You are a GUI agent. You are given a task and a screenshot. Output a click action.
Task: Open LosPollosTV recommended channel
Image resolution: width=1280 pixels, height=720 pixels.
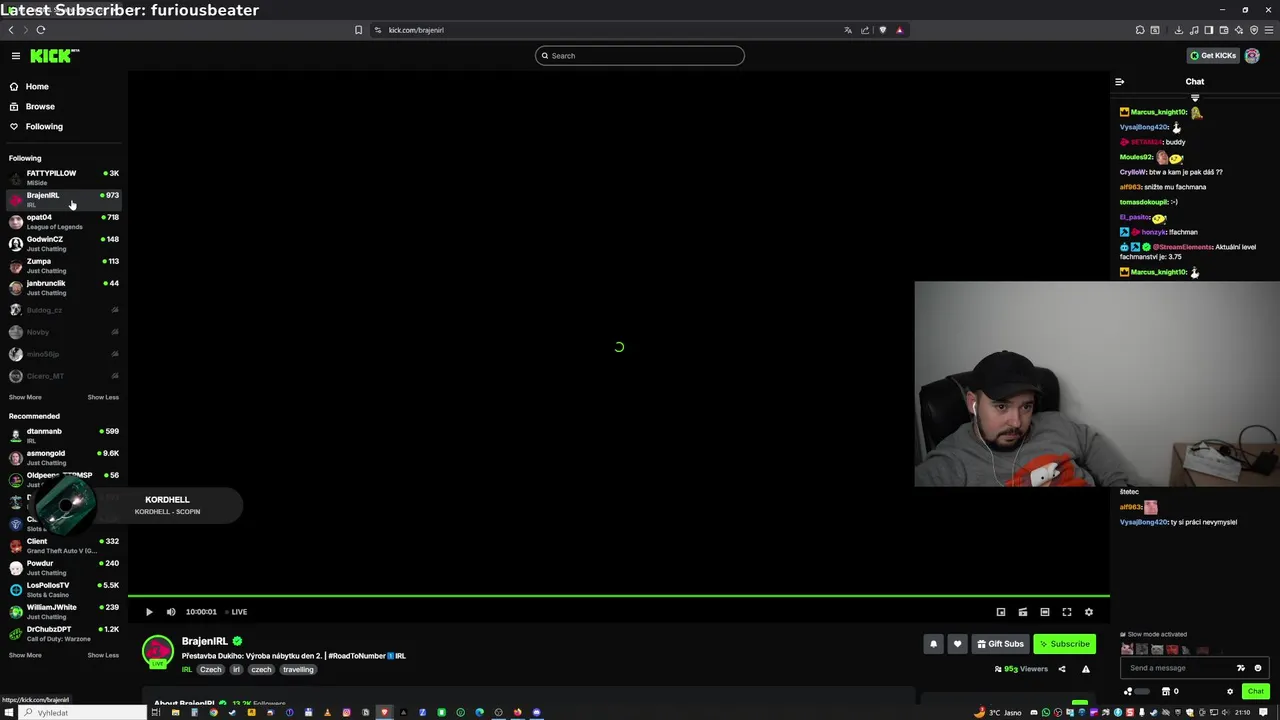(64, 590)
